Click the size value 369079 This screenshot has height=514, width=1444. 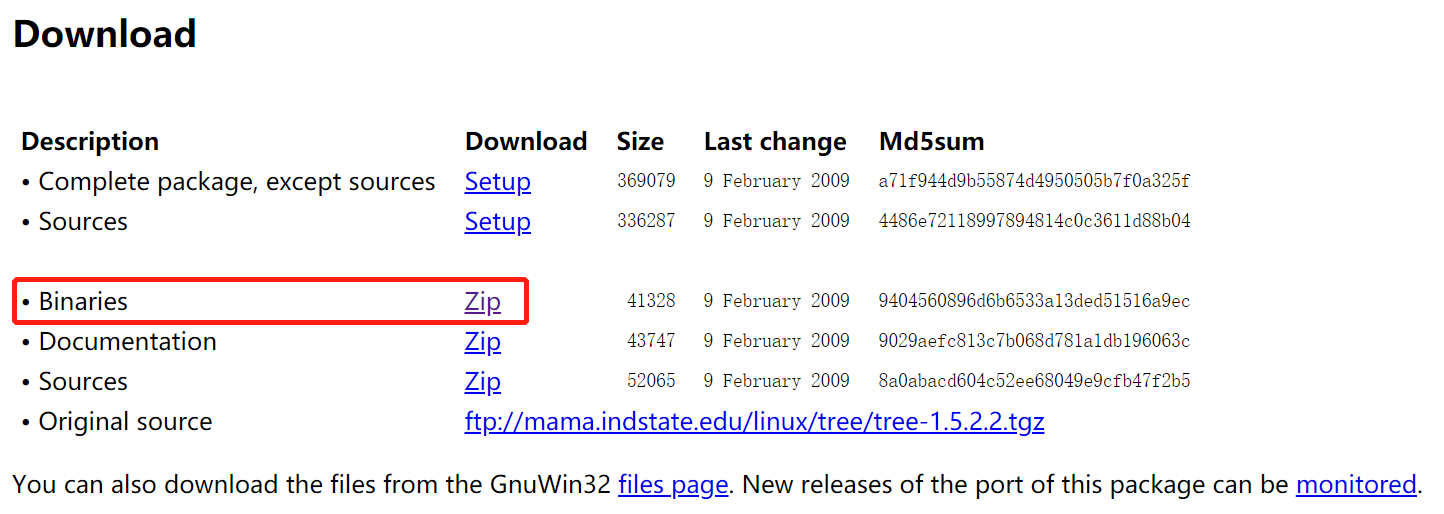coord(646,181)
